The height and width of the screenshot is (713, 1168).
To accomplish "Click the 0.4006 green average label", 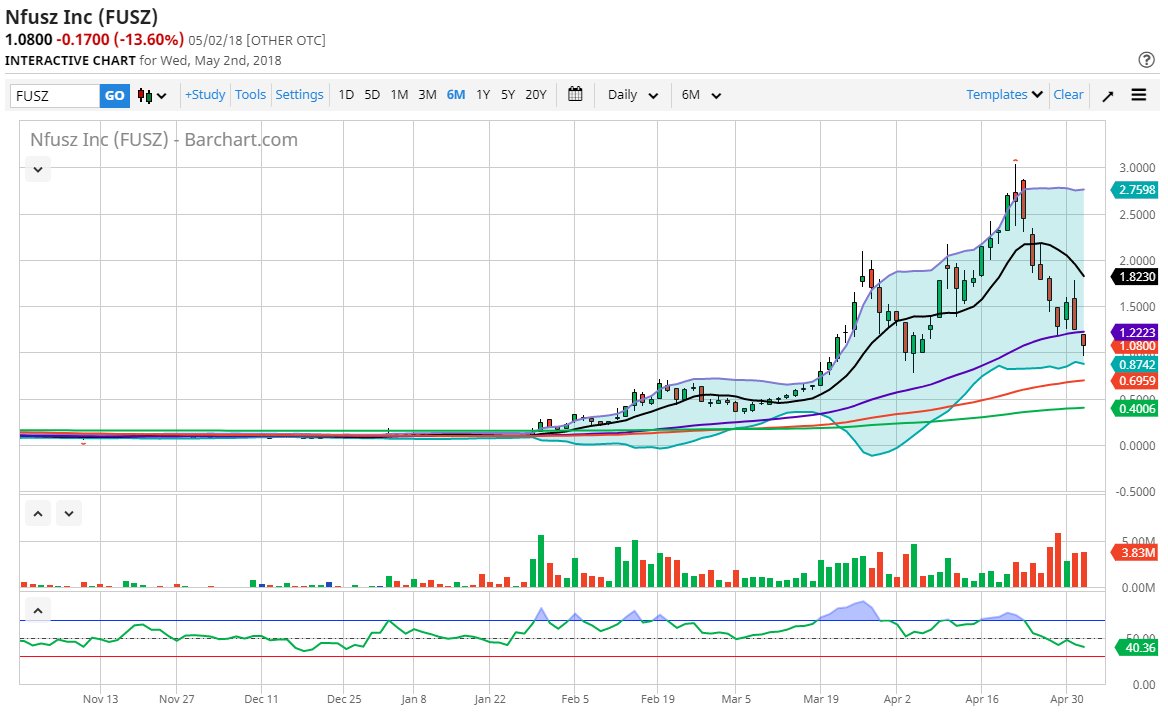I will (1136, 408).
